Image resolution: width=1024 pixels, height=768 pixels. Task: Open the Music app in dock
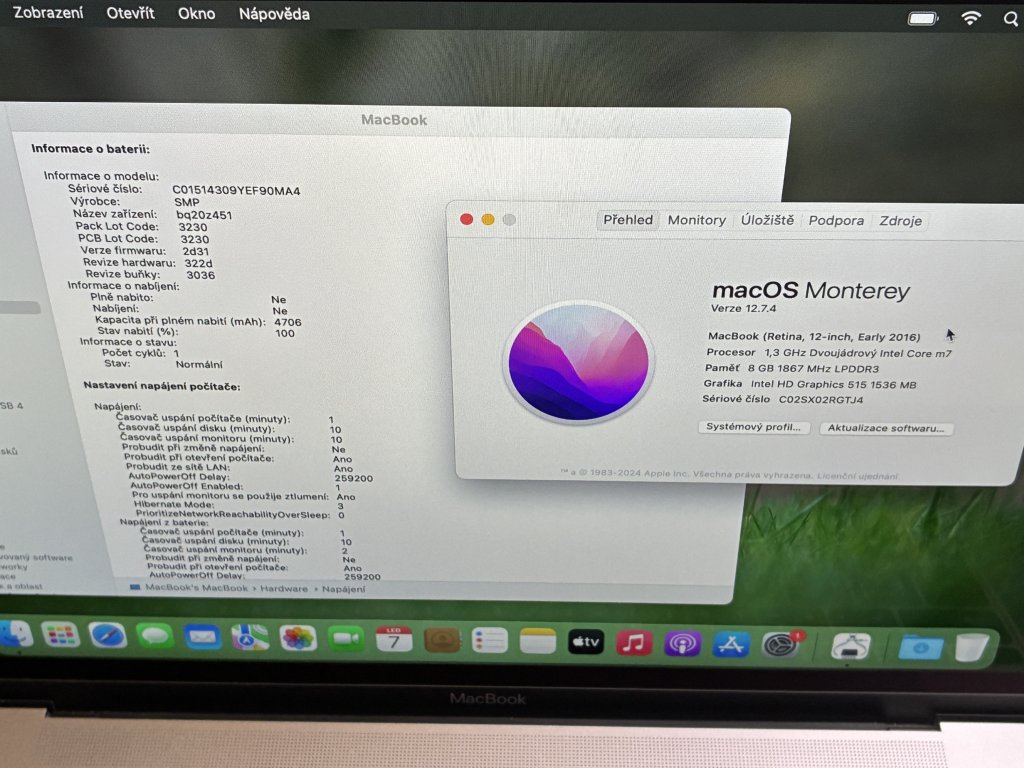point(634,643)
